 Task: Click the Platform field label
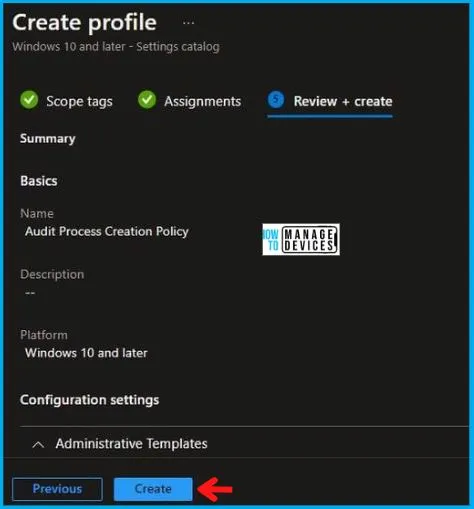(44, 335)
